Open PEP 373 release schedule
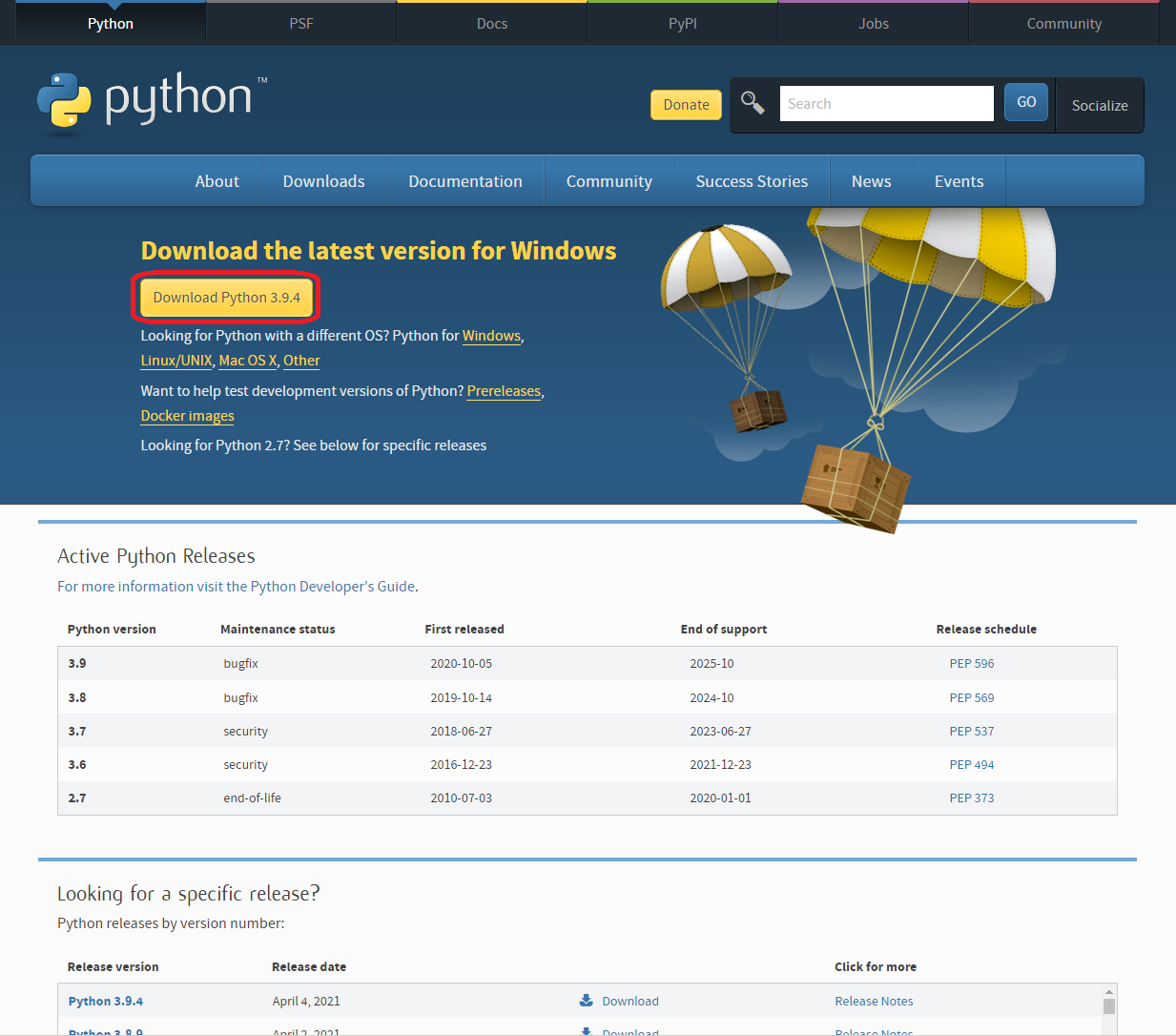The width and height of the screenshot is (1176, 1036). click(x=972, y=798)
